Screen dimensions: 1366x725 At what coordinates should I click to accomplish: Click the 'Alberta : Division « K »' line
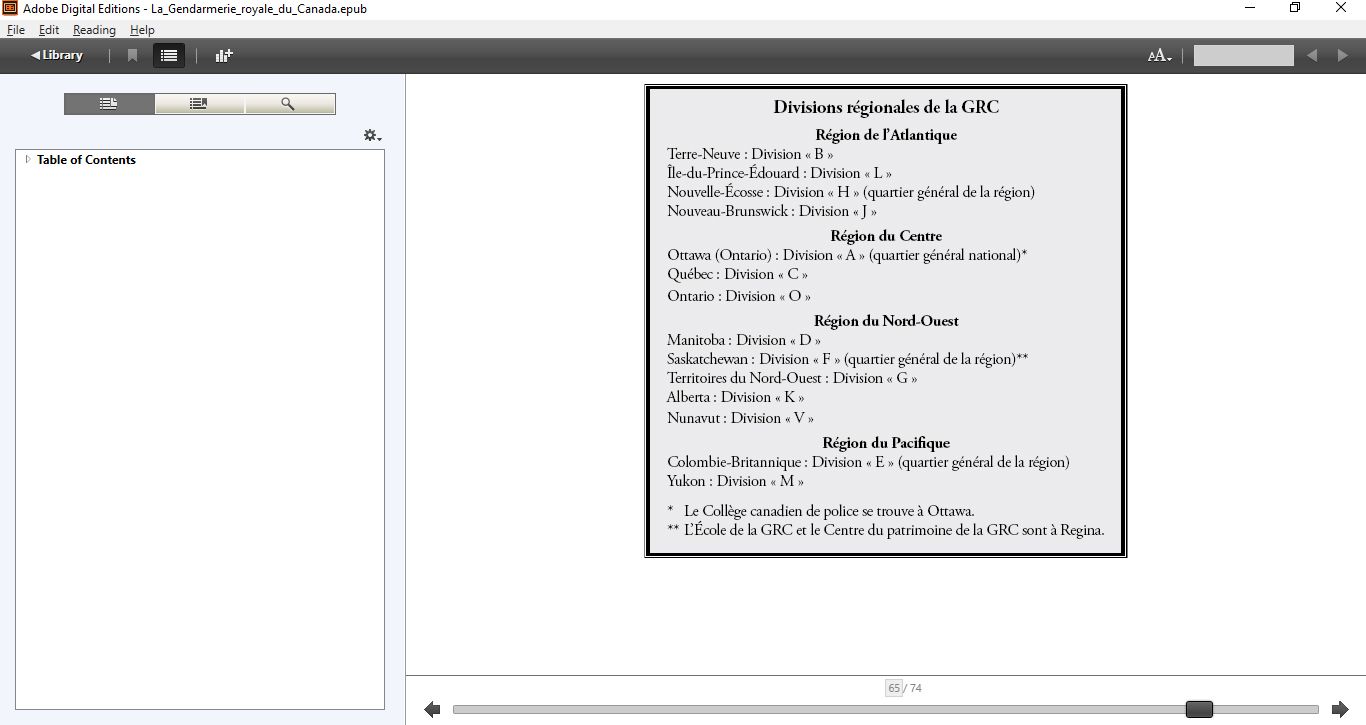[x=735, y=397]
